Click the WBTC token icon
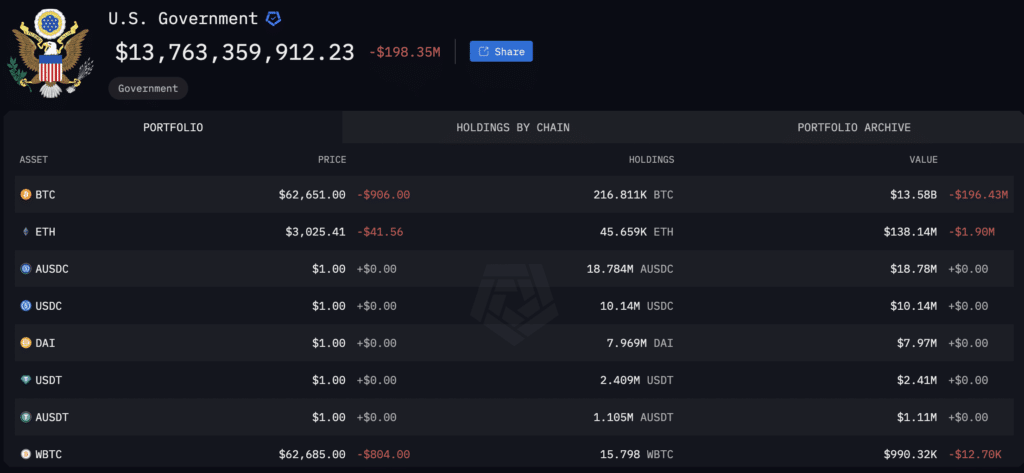Image resolution: width=1024 pixels, height=473 pixels. pos(26,454)
